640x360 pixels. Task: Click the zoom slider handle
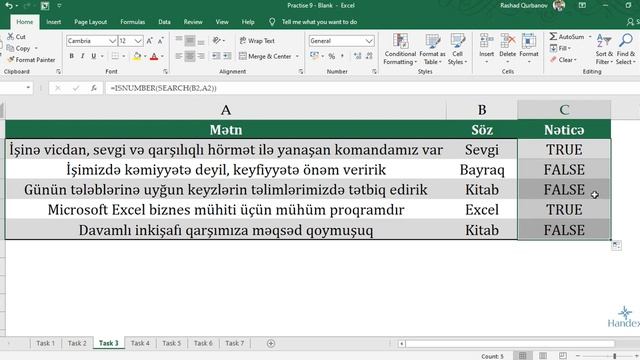(614, 356)
